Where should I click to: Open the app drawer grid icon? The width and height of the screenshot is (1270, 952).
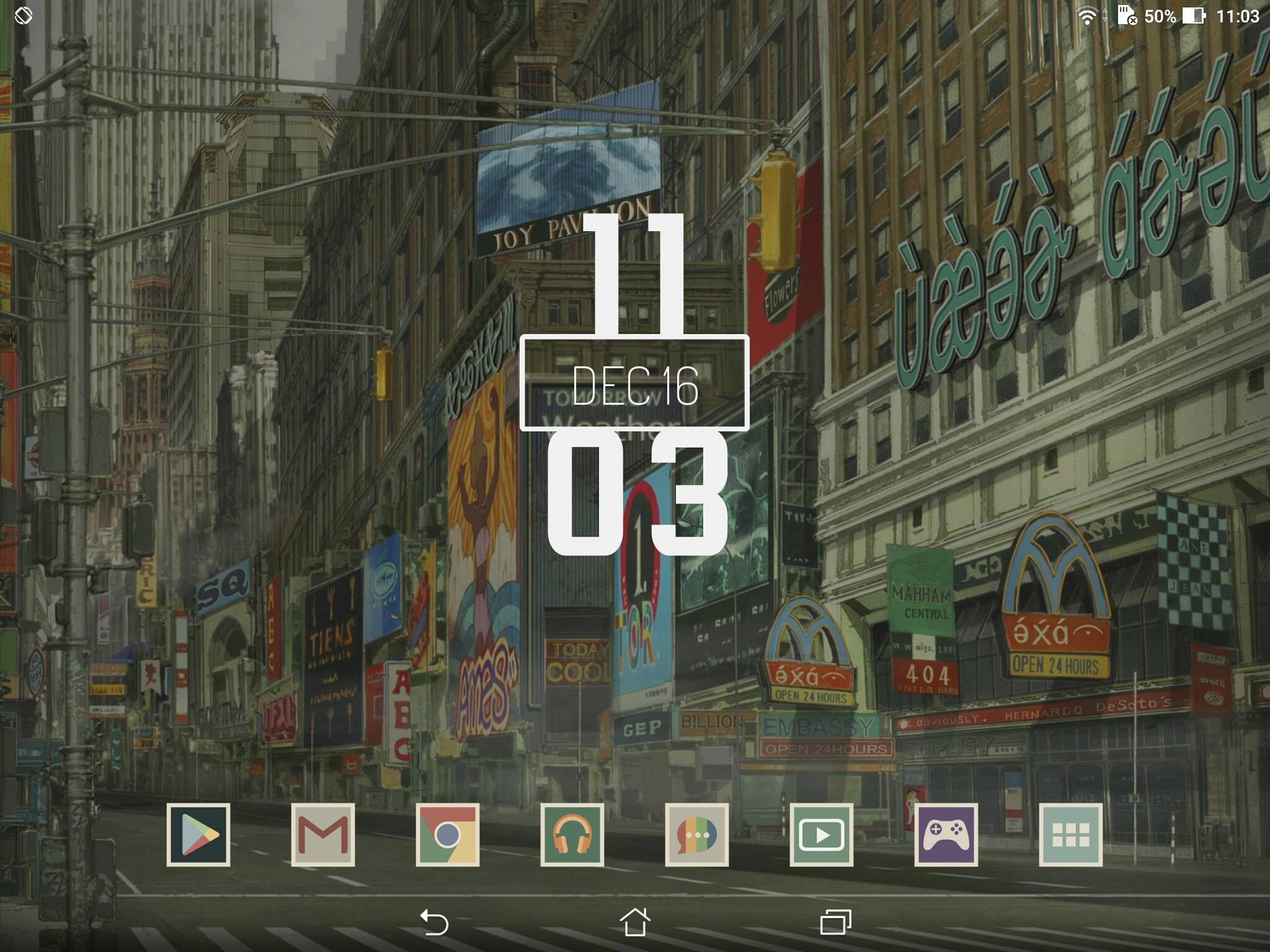pyautogui.click(x=1071, y=834)
